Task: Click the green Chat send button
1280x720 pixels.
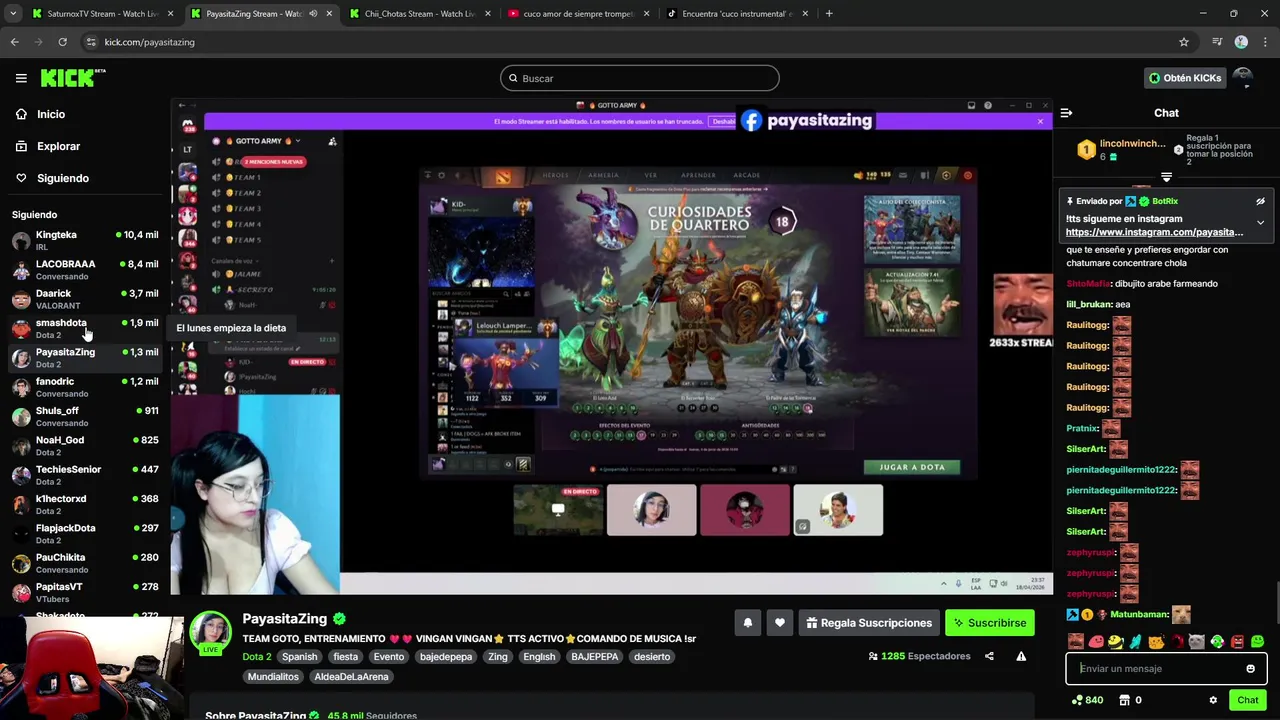Action: [1247, 700]
